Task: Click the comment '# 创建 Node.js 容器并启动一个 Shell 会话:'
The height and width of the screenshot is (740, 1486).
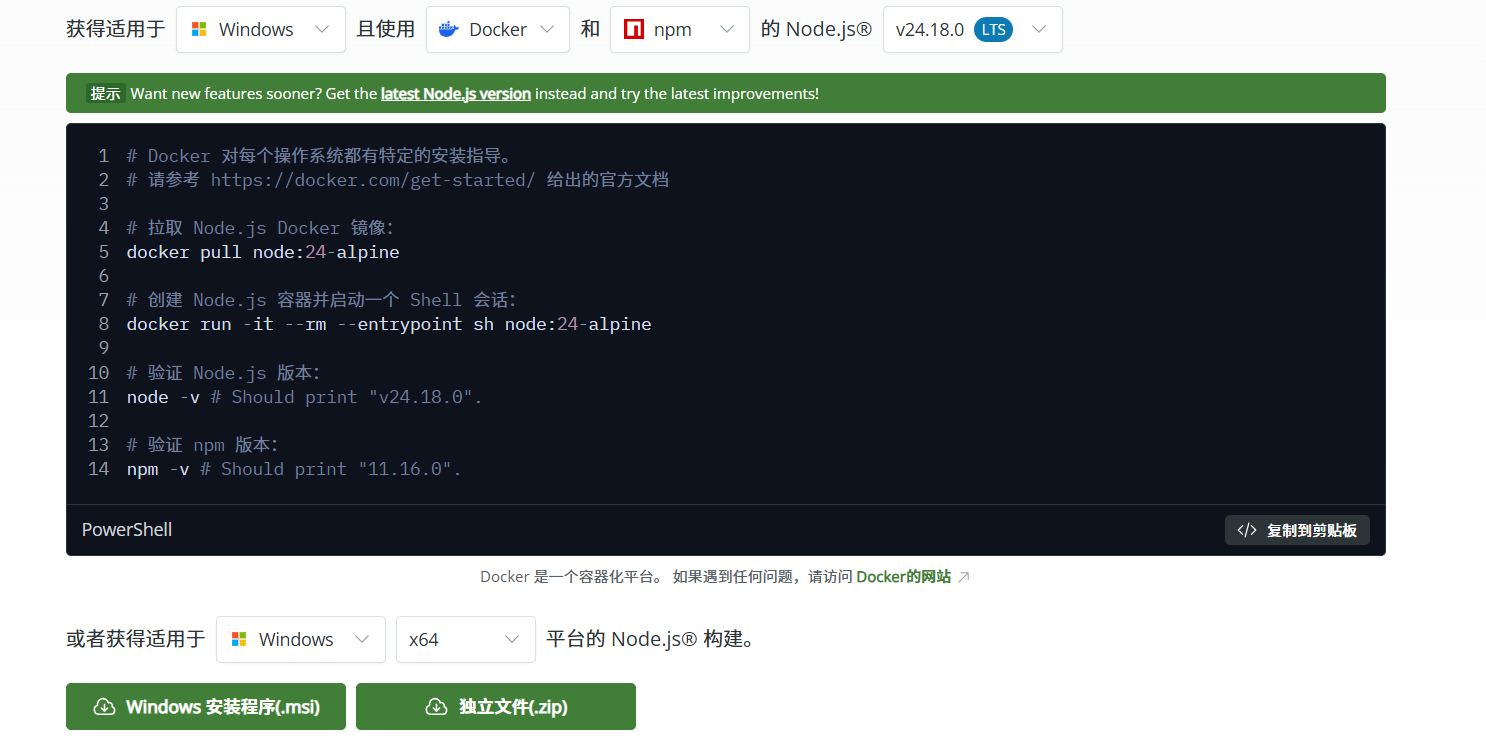Action: pos(321,300)
